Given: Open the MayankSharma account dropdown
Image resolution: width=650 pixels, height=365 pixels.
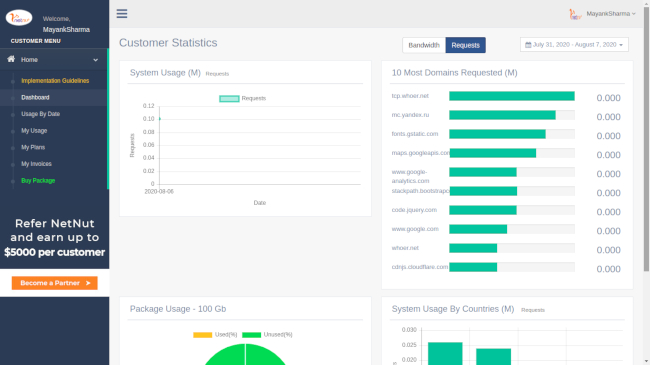Looking at the screenshot, I should tap(611, 14).
